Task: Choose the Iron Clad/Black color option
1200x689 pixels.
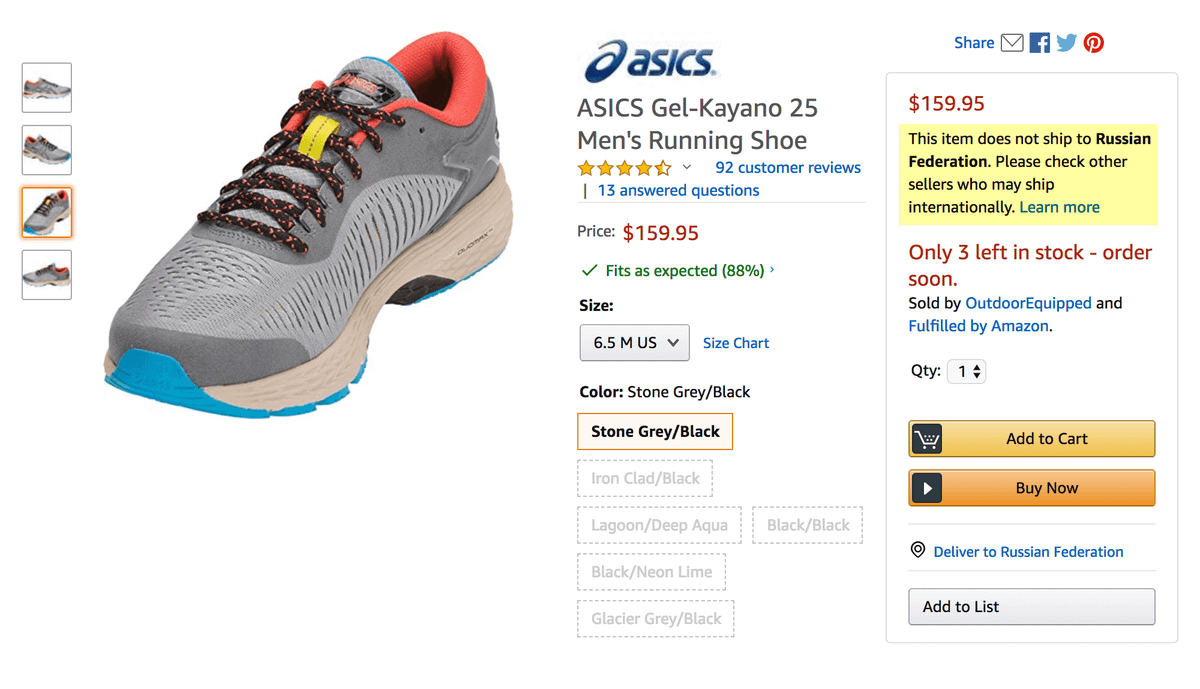Action: tap(645, 479)
